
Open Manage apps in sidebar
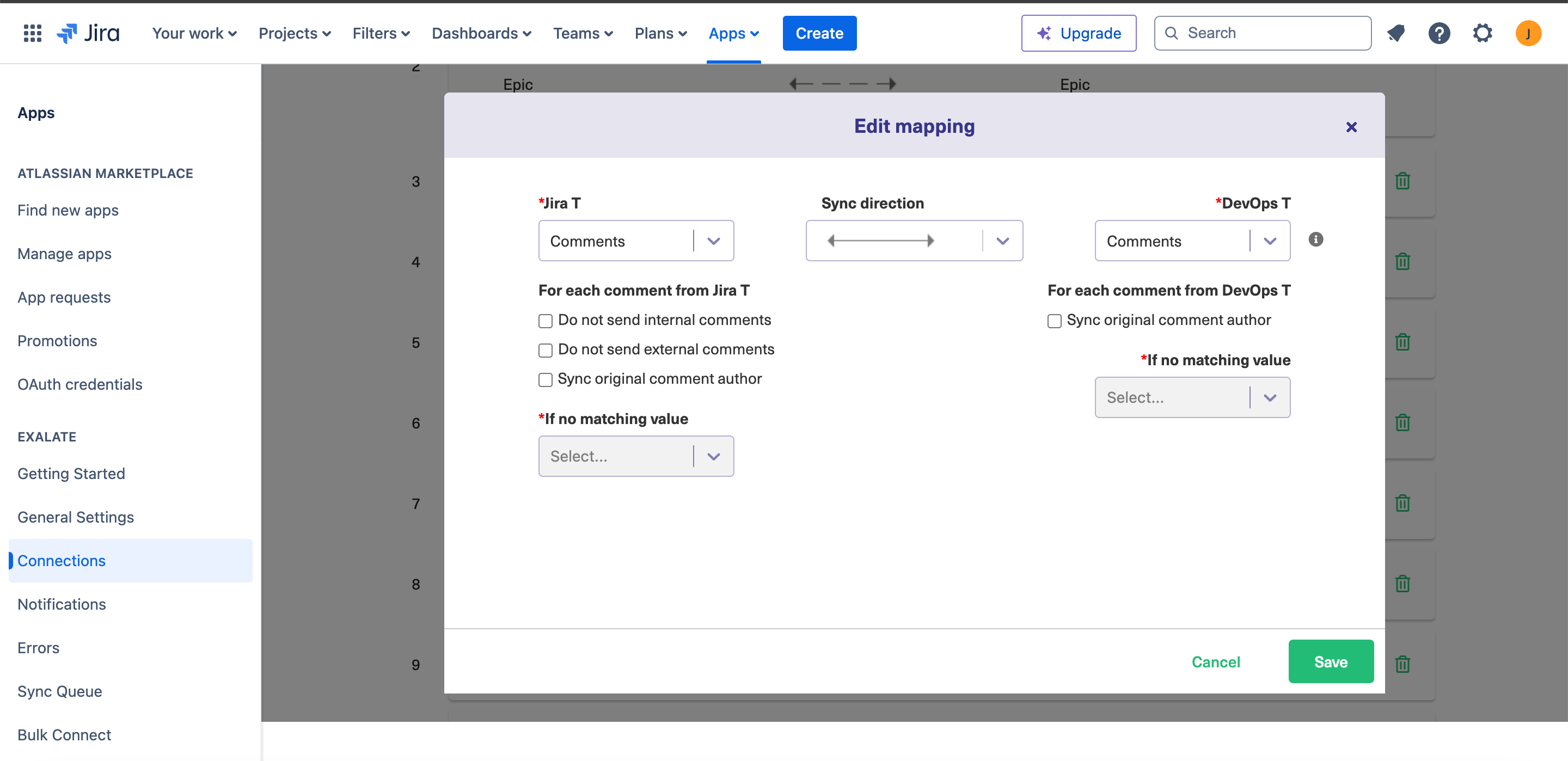[65, 254]
